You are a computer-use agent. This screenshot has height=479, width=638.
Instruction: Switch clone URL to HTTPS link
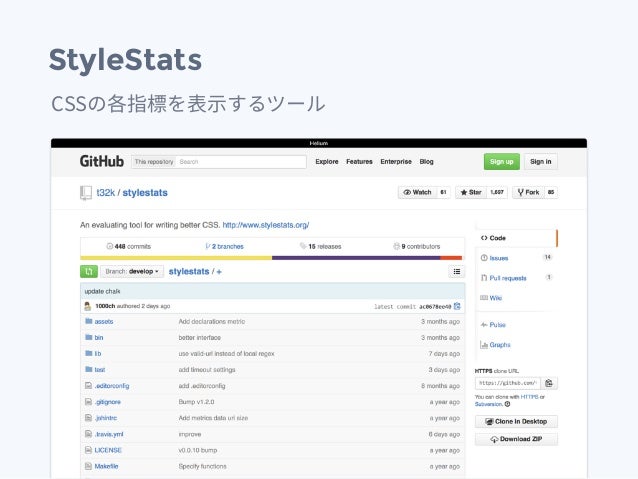pyautogui.click(x=529, y=397)
